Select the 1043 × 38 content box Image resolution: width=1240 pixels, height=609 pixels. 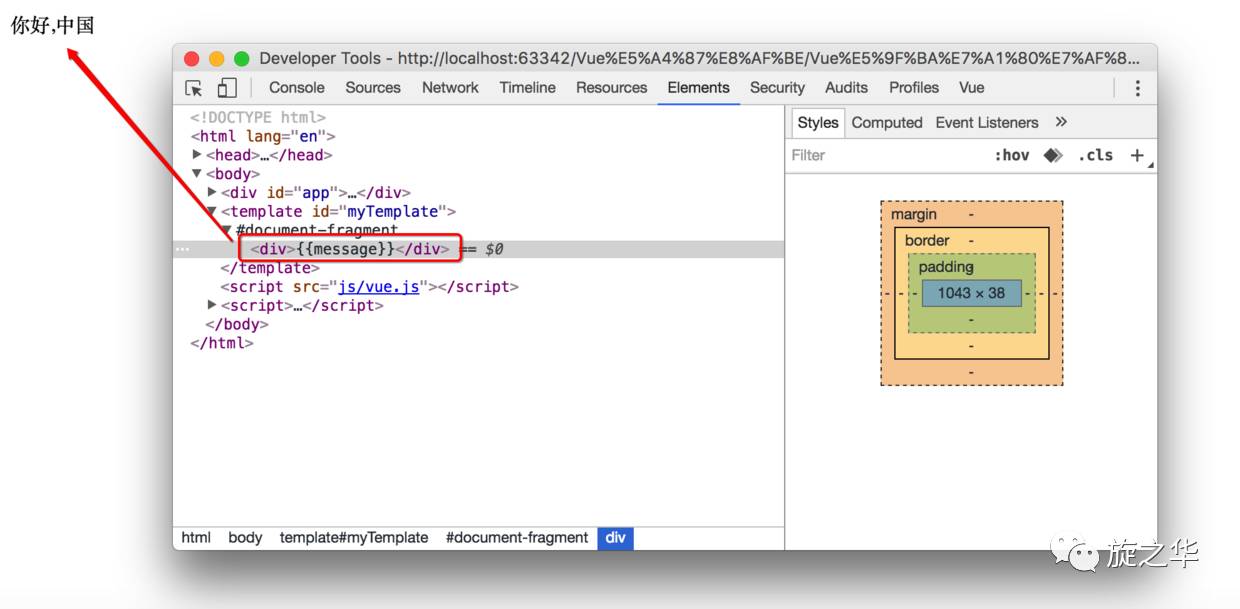[971, 293]
